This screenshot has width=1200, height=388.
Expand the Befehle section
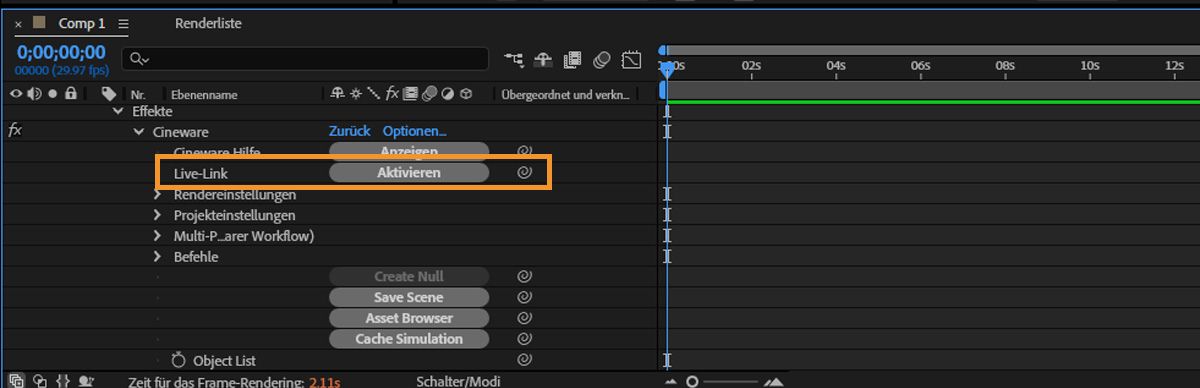[157, 257]
